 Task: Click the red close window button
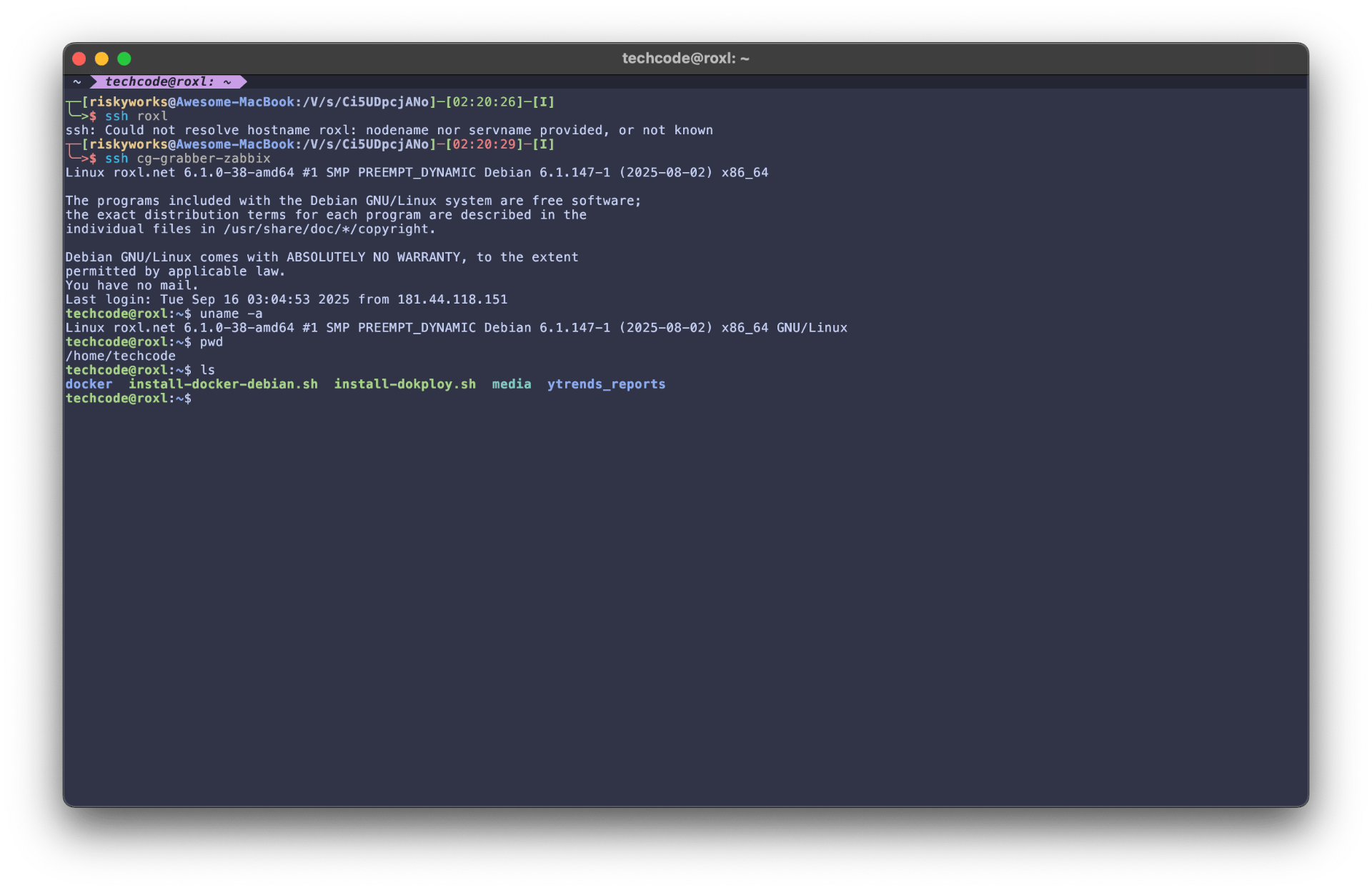point(79,59)
